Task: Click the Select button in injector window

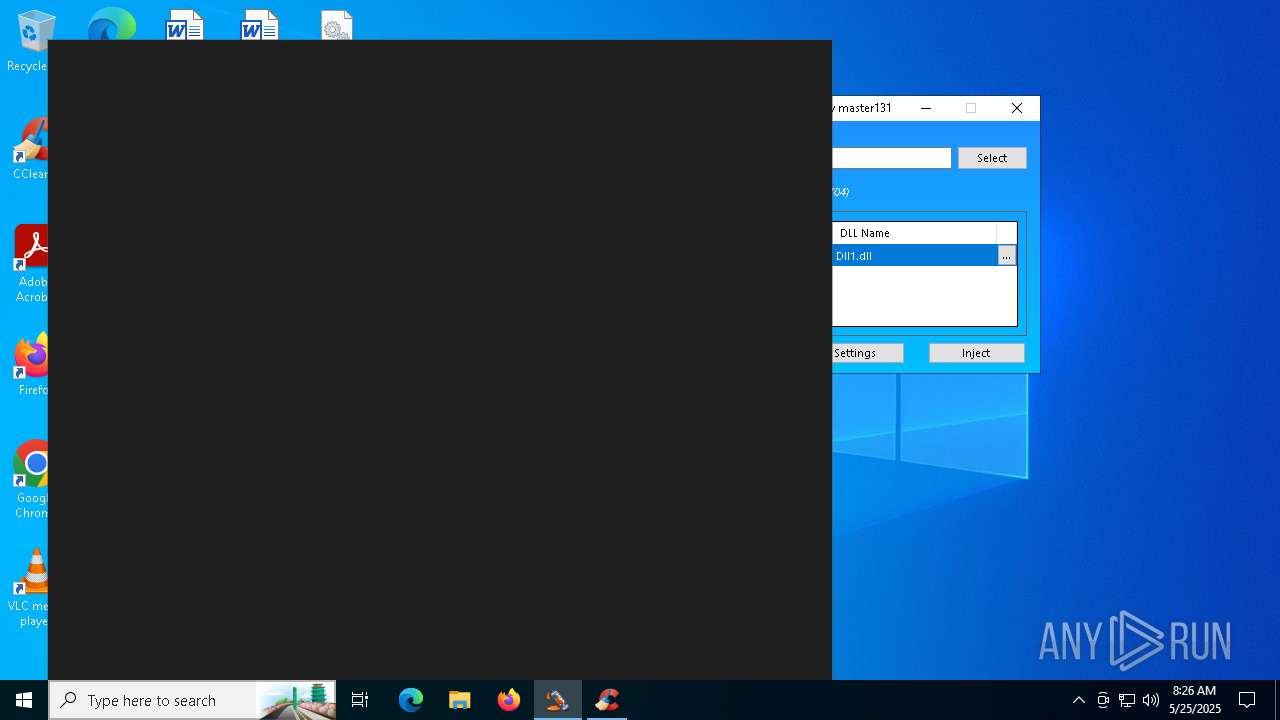Action: coord(992,158)
